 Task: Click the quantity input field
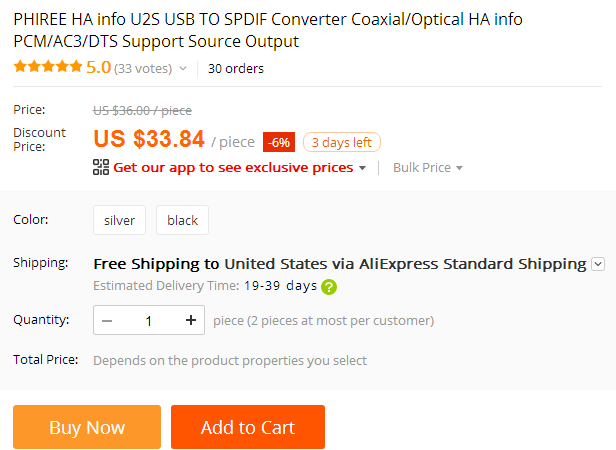click(149, 321)
